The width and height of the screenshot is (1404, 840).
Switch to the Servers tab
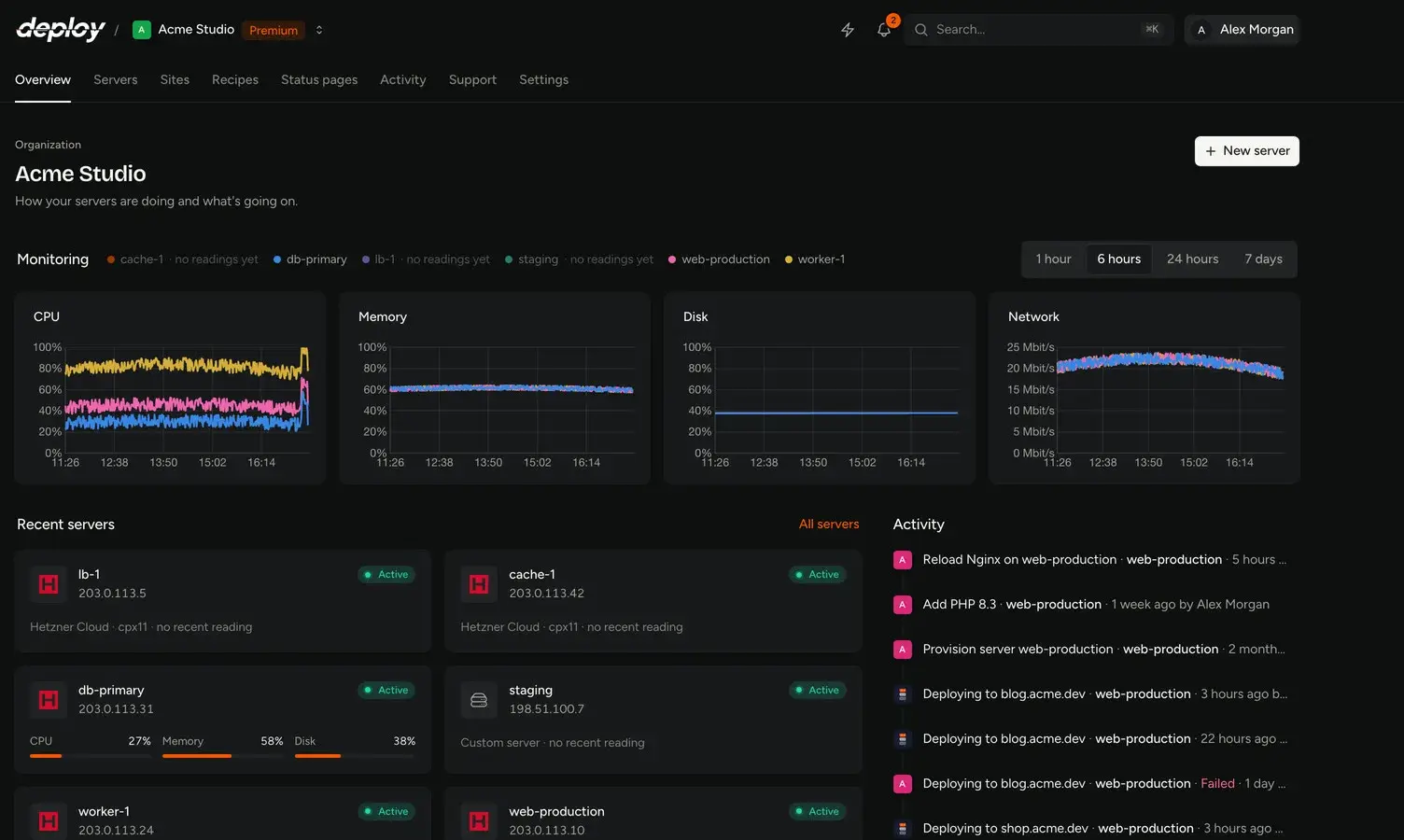point(116,80)
